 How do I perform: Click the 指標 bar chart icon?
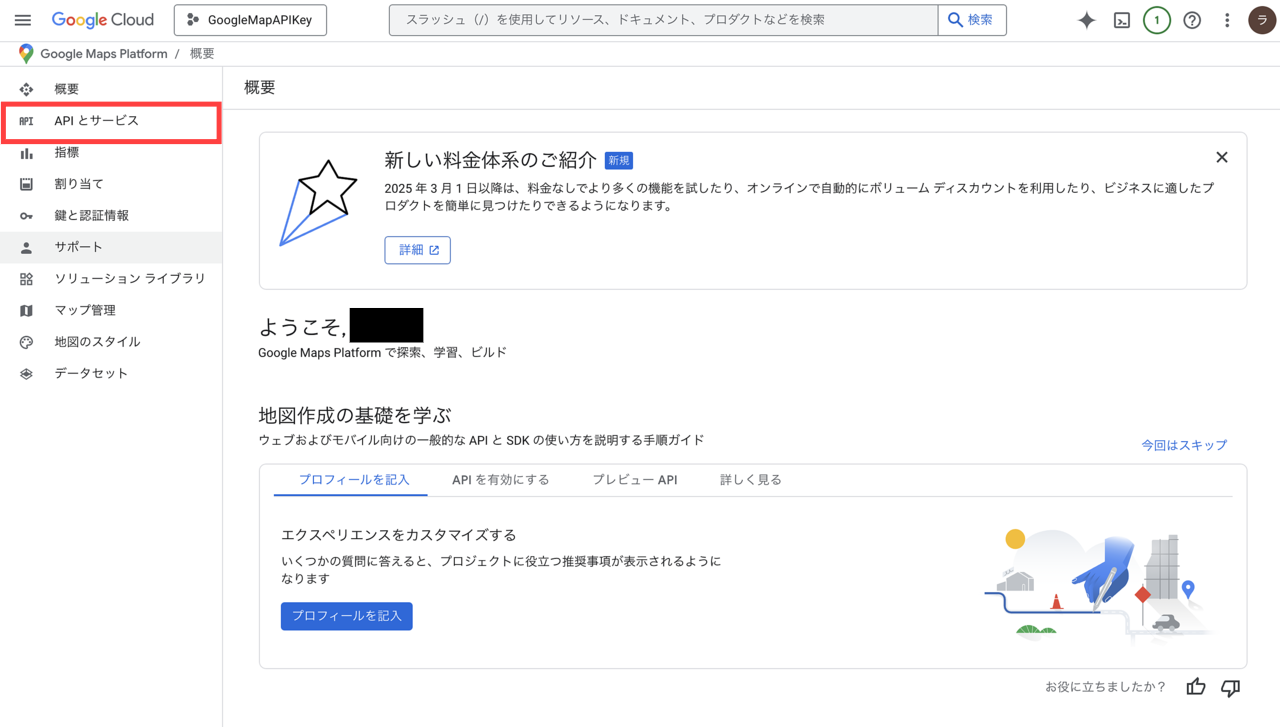[x=26, y=153]
